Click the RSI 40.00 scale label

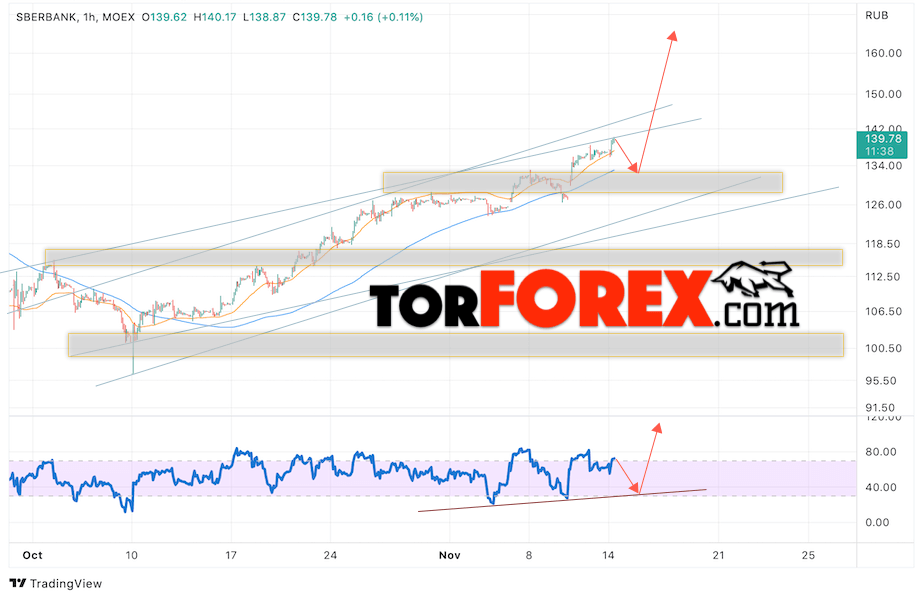[881, 487]
